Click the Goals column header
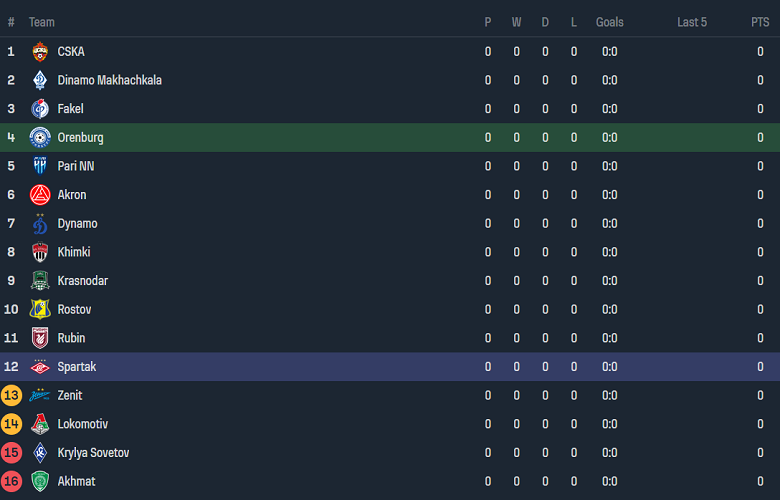Viewport: 780px width, 500px height. tap(609, 22)
